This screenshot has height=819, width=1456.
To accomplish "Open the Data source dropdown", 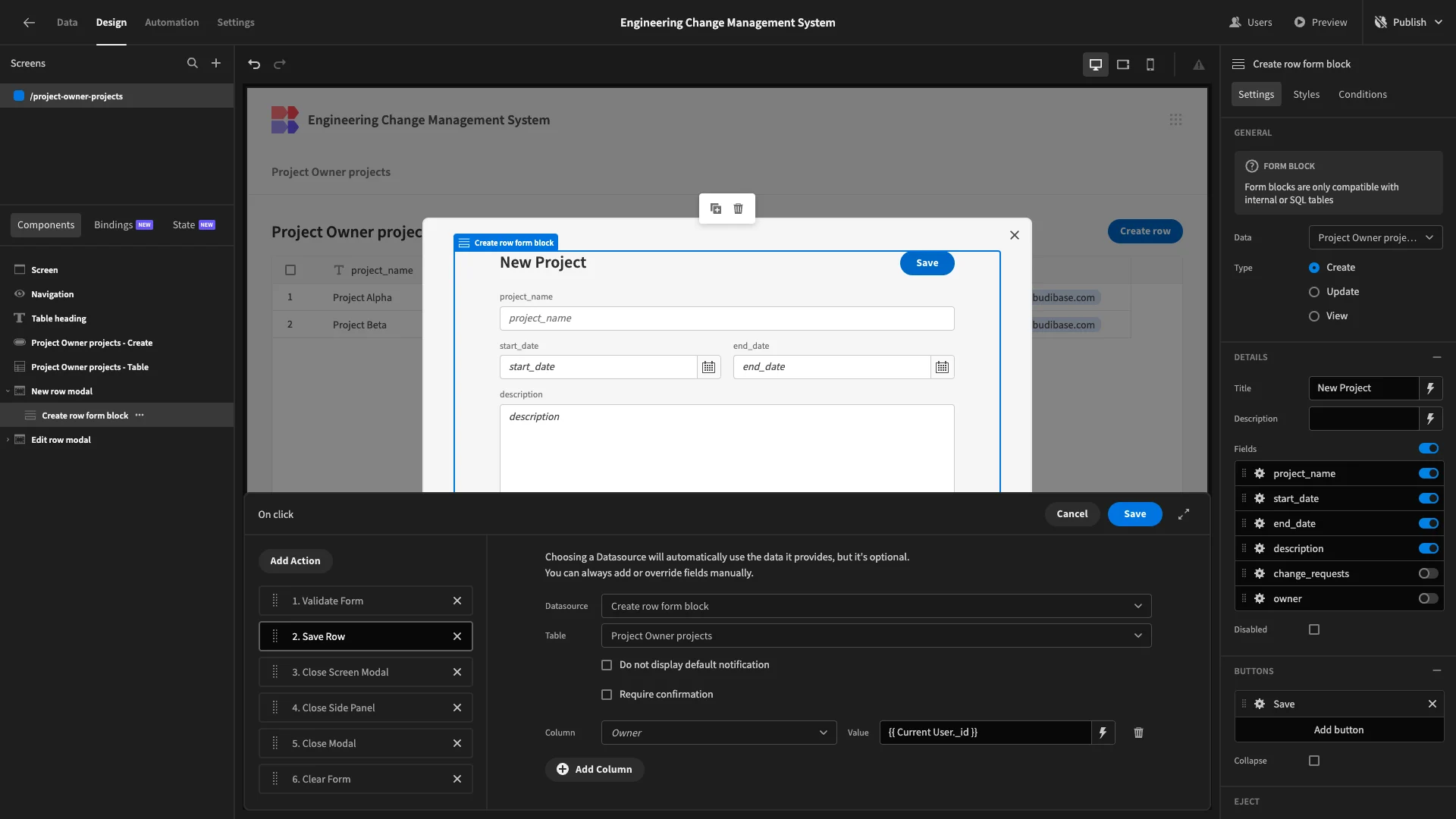I will 1376,237.
